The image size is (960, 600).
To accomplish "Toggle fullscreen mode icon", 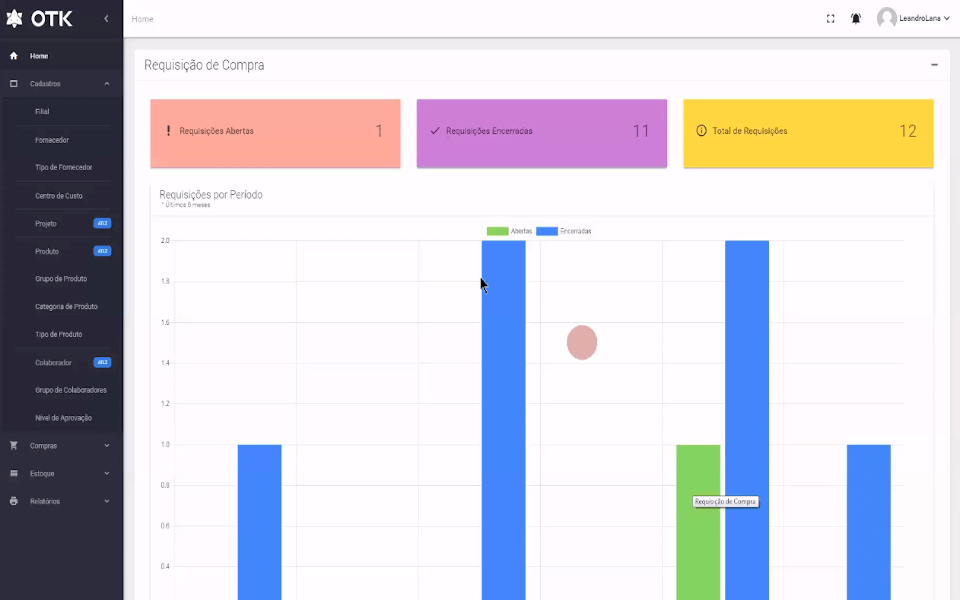I will pos(830,19).
